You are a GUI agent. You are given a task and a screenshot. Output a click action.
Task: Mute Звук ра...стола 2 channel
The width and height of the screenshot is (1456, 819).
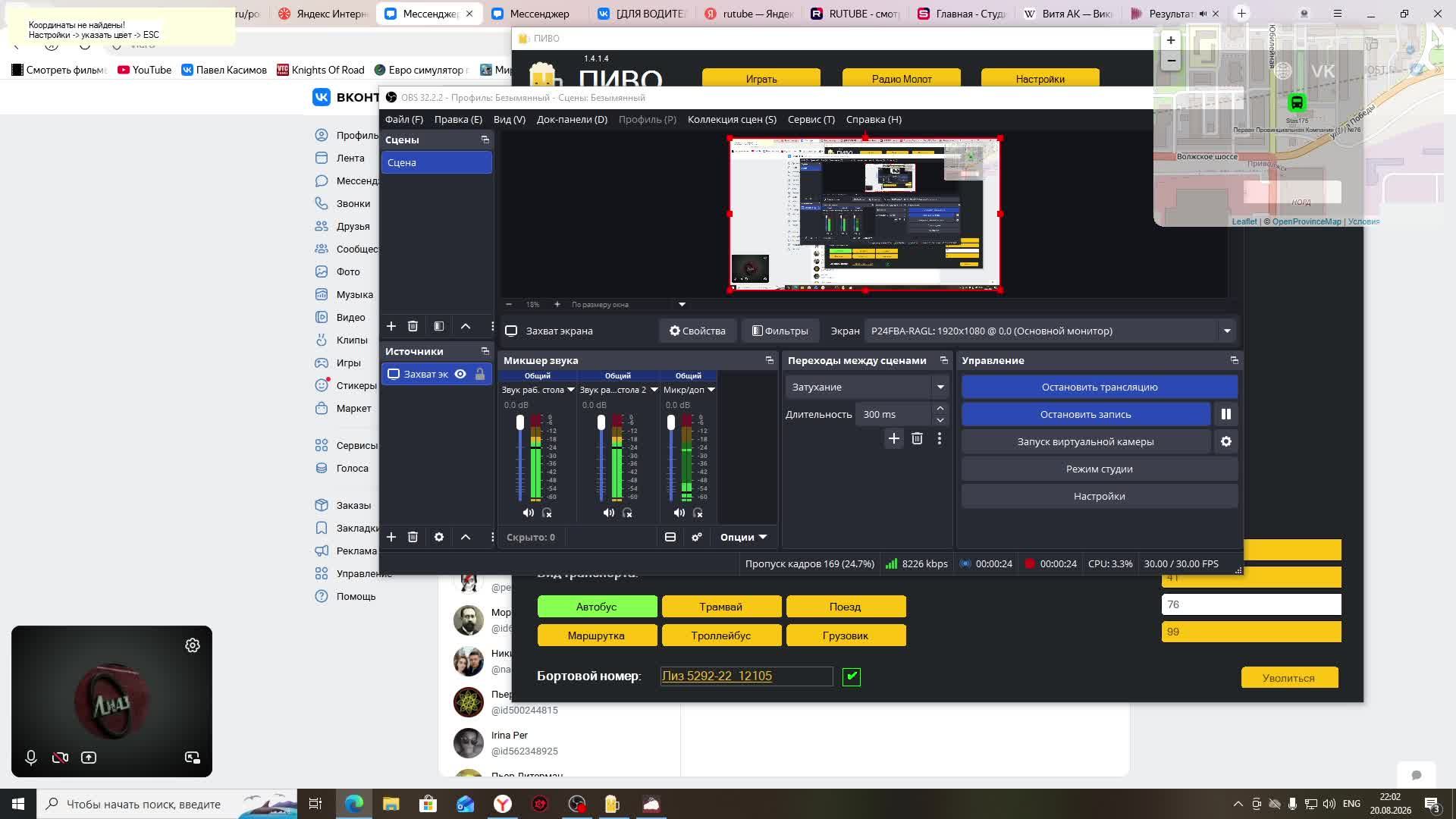pos(609,513)
